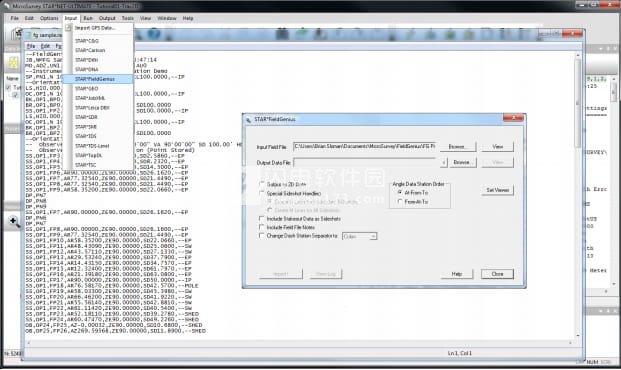The height and width of the screenshot is (370, 621).
Task: Select STAR*TopDL converter entry
Action: point(98,155)
